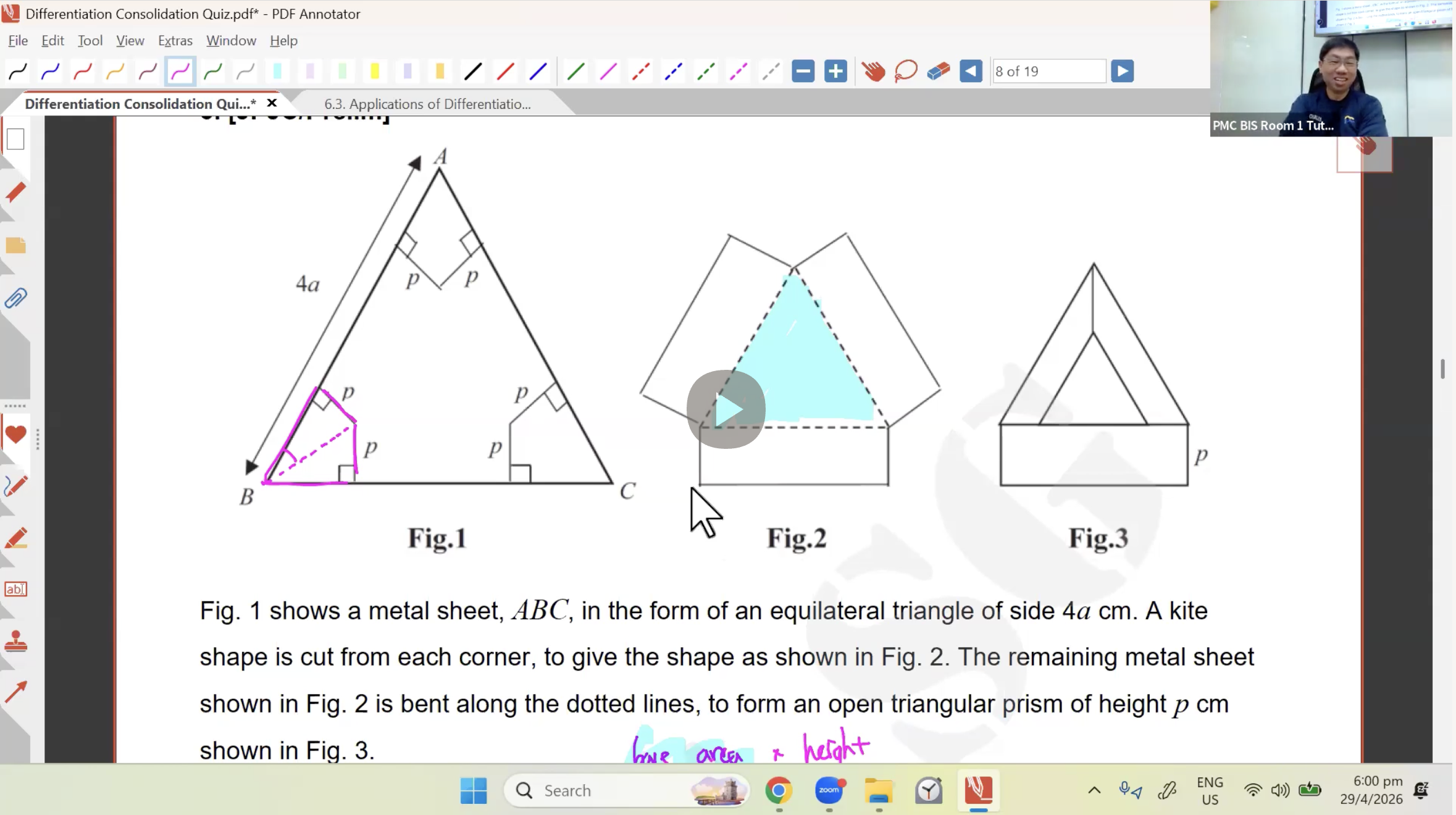Select the magenta dashed line tool

coord(738,72)
